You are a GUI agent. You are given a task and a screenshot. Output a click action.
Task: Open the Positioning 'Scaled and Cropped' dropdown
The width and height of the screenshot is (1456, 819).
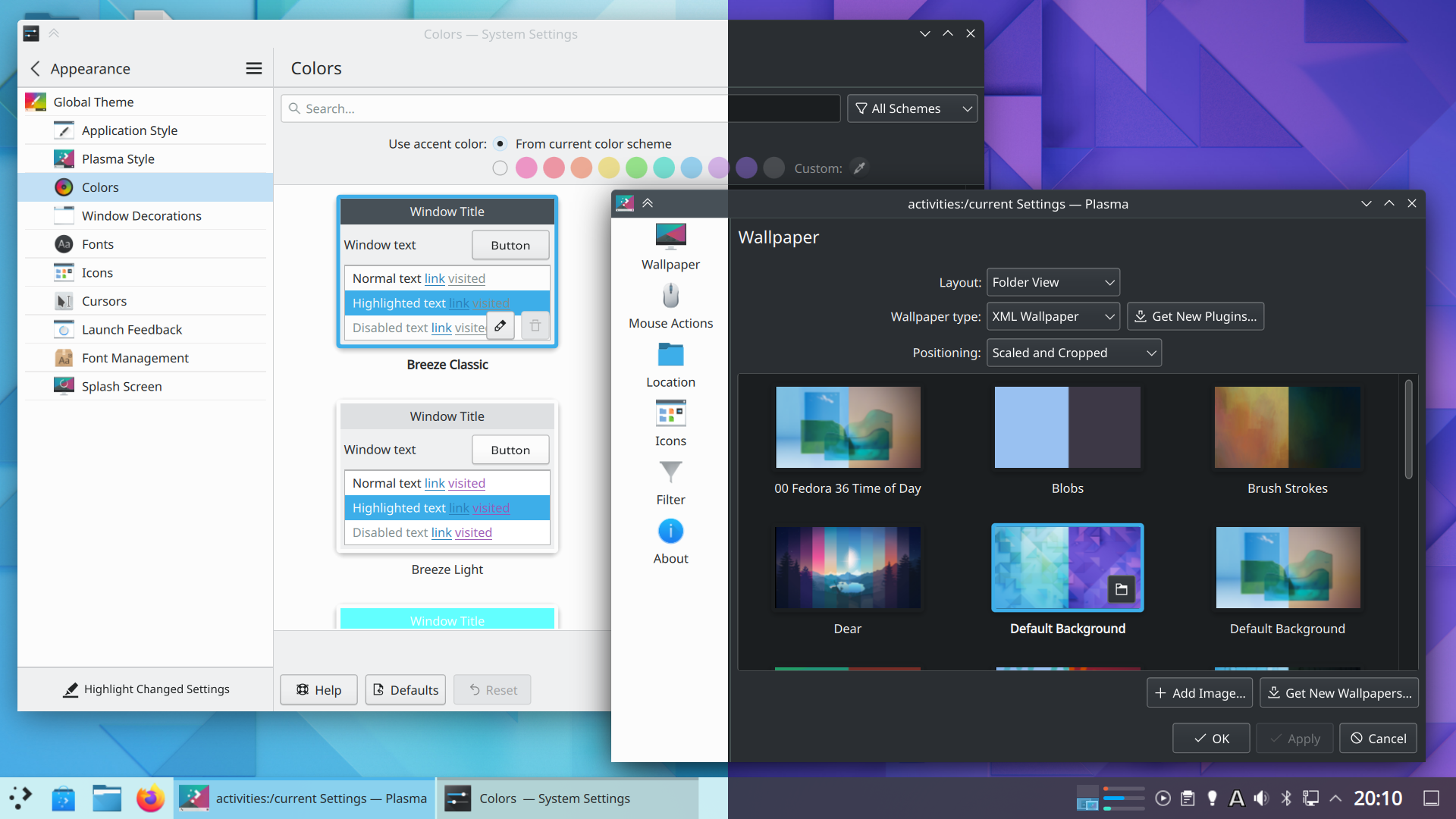[1074, 353]
